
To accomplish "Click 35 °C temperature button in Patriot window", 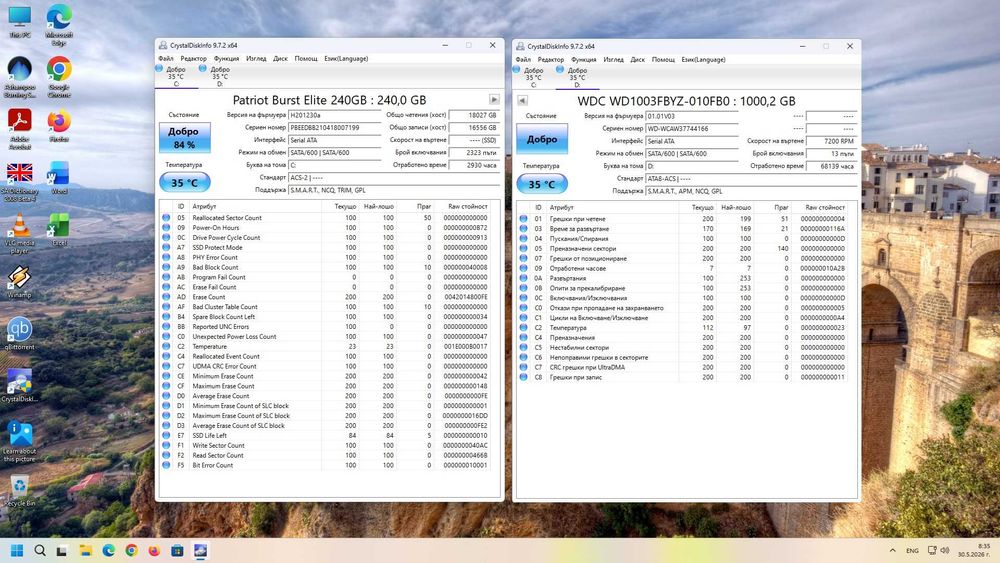I will click(x=184, y=182).
